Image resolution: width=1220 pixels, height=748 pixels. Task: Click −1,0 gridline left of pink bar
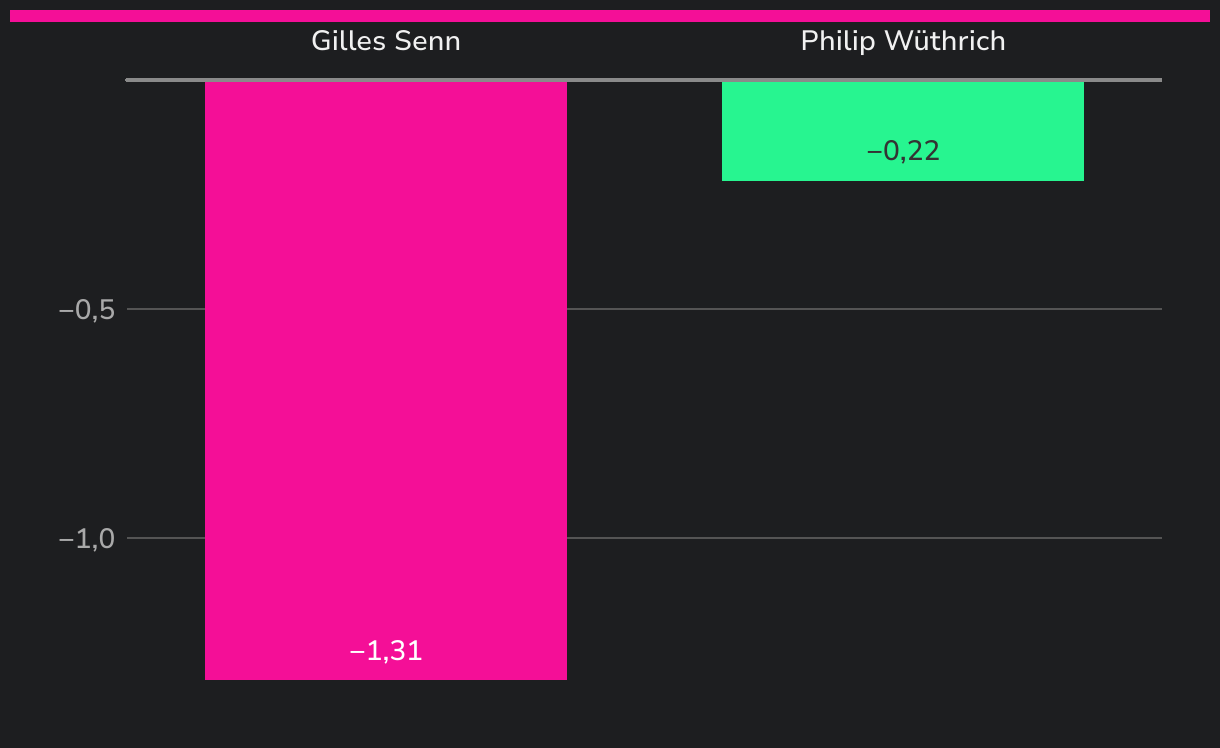click(165, 538)
